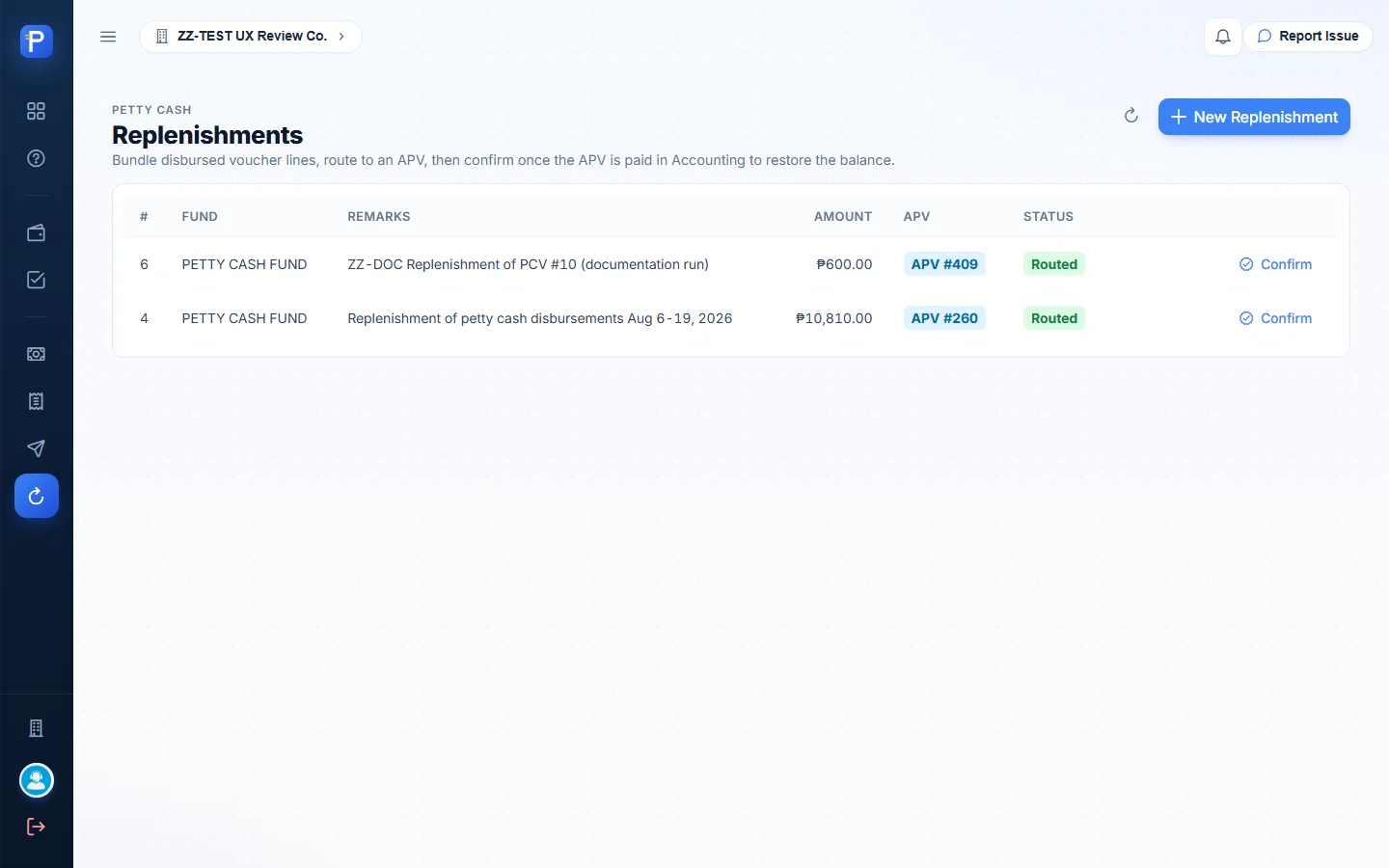Click the FUND column header

click(x=200, y=217)
